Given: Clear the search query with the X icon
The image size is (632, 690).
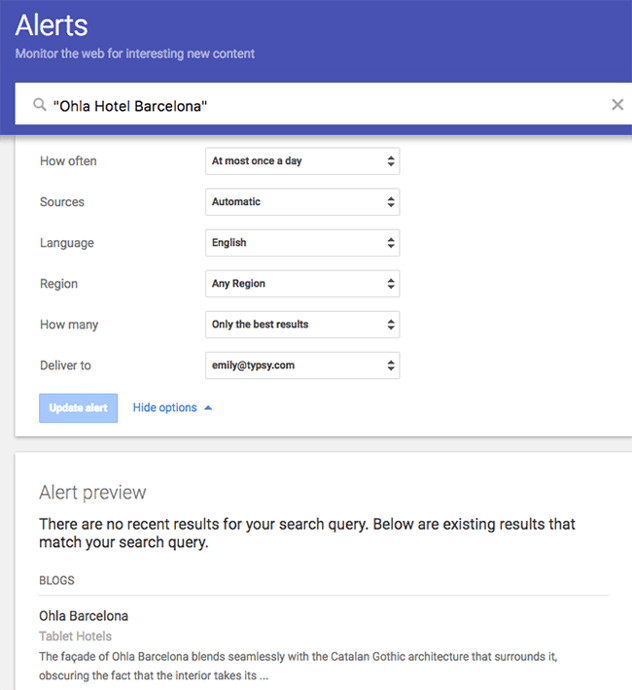Looking at the screenshot, I should 617,104.
